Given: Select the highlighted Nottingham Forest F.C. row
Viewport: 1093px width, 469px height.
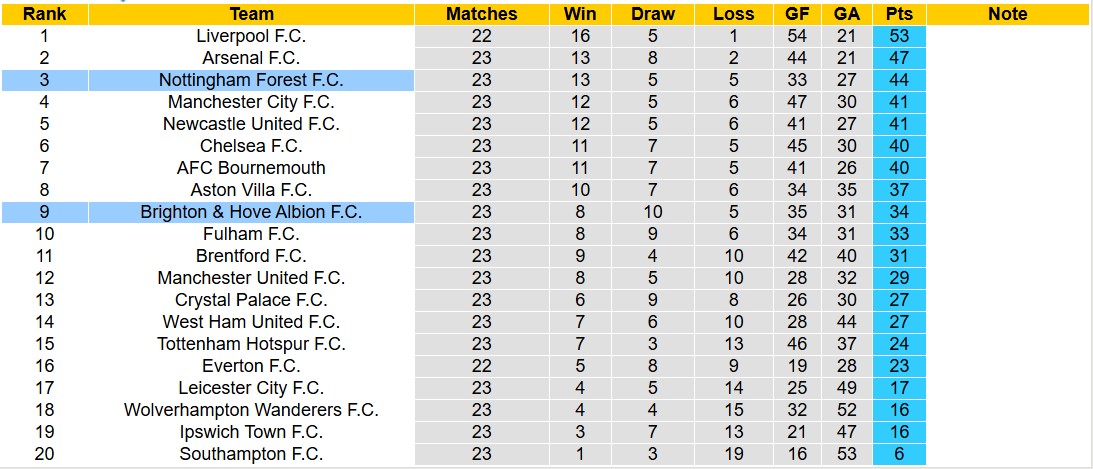Looking at the screenshot, I should [x=251, y=80].
